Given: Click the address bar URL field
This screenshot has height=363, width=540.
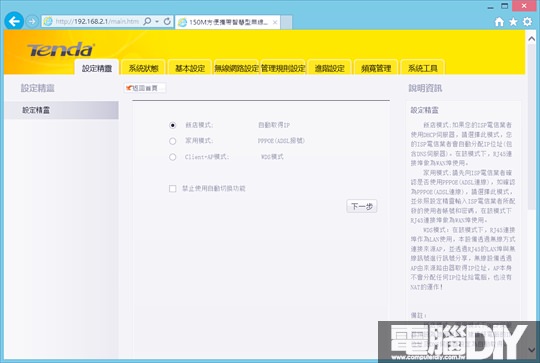Looking at the screenshot, I should [x=97, y=21].
